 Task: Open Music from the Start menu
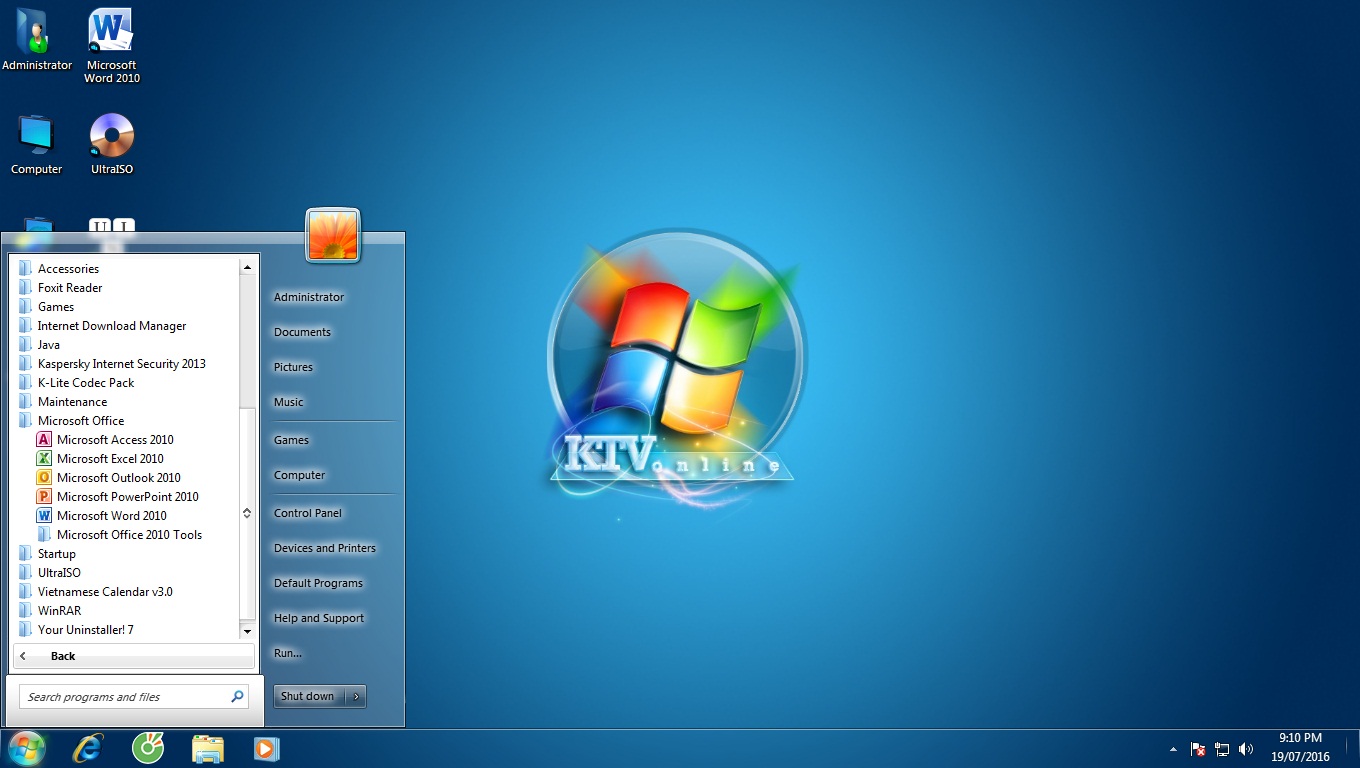pyautogui.click(x=288, y=402)
